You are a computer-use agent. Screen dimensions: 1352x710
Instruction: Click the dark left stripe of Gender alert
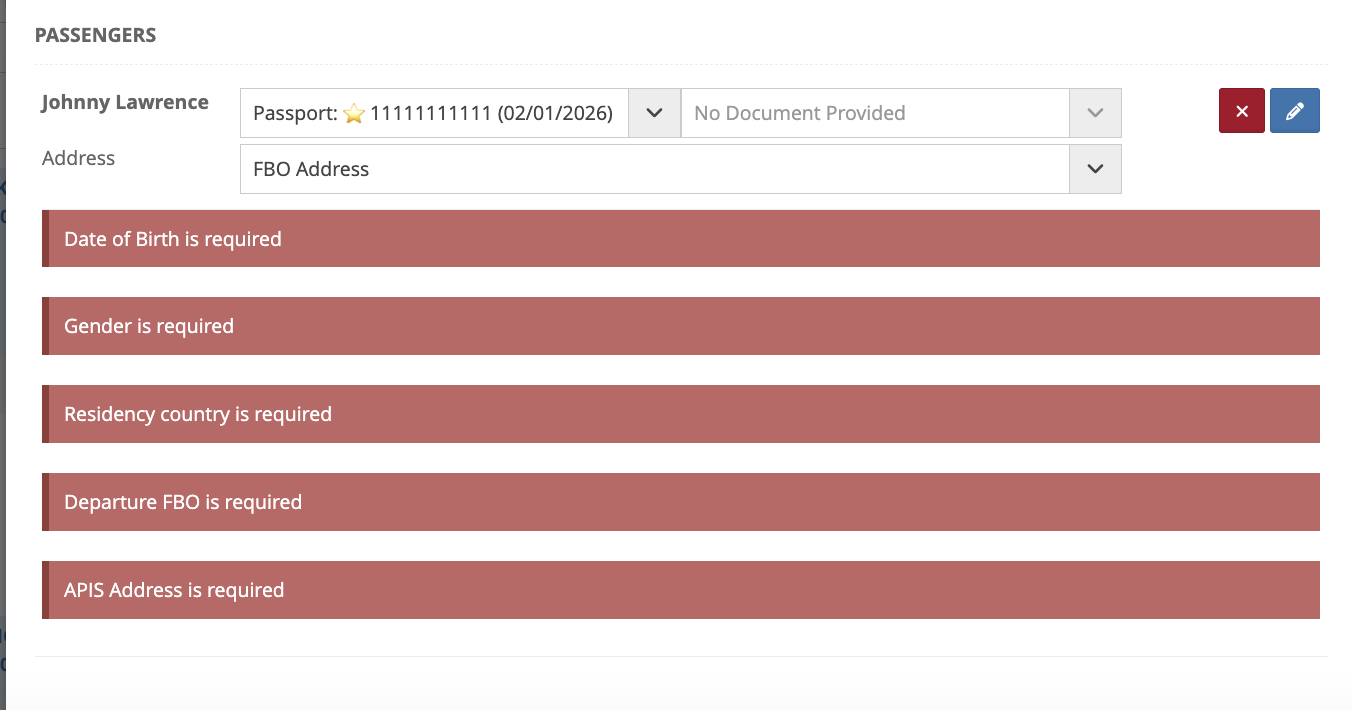point(45,326)
